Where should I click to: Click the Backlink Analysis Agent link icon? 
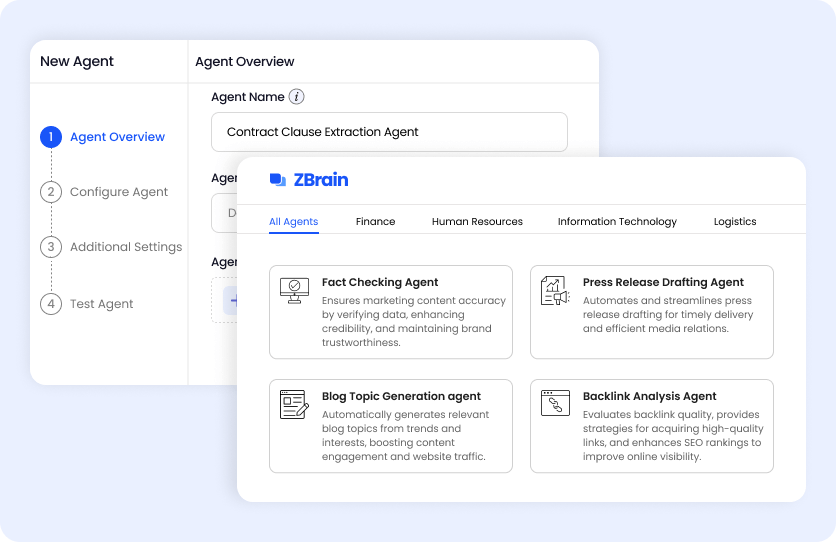pyautogui.click(x=555, y=403)
